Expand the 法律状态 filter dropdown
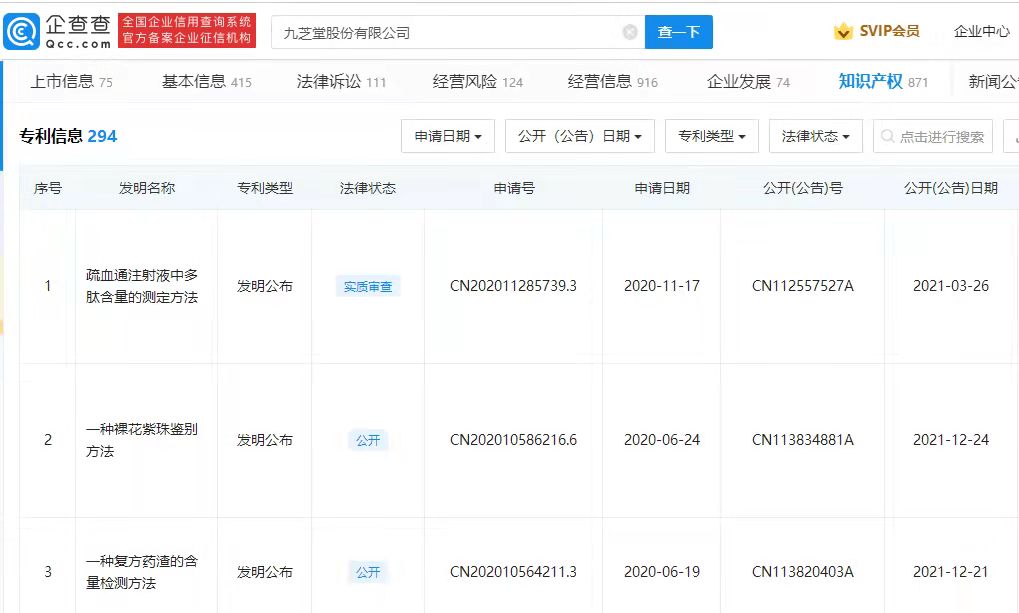Screen dimensions: 1019x613 (x=816, y=136)
